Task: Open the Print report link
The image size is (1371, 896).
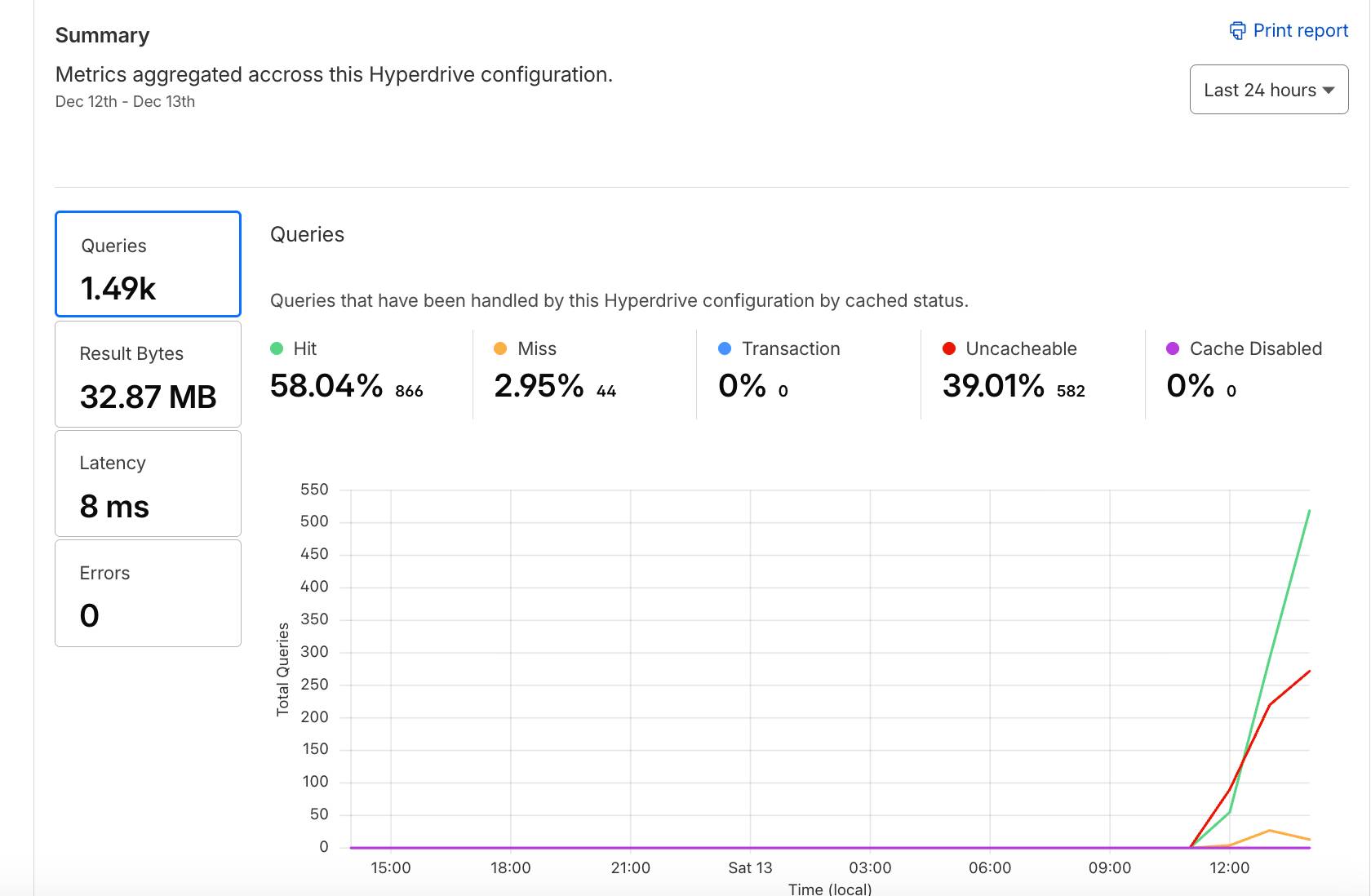Action: (1300, 31)
